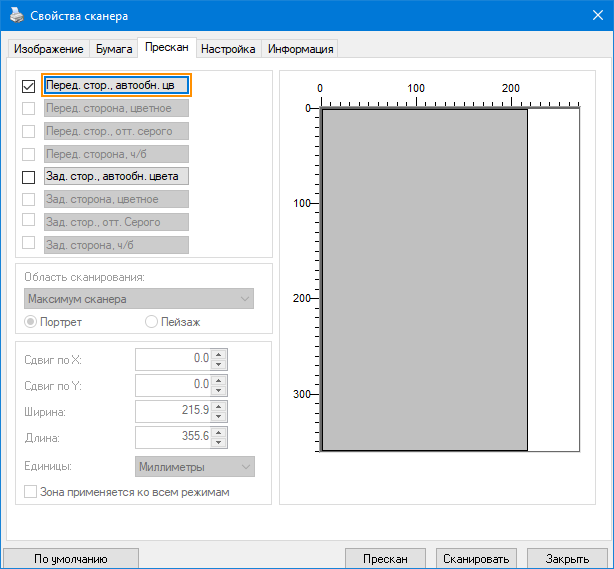This screenshot has width=614, height=569.
Task: Click the По умолчанию button
Action: point(71,558)
